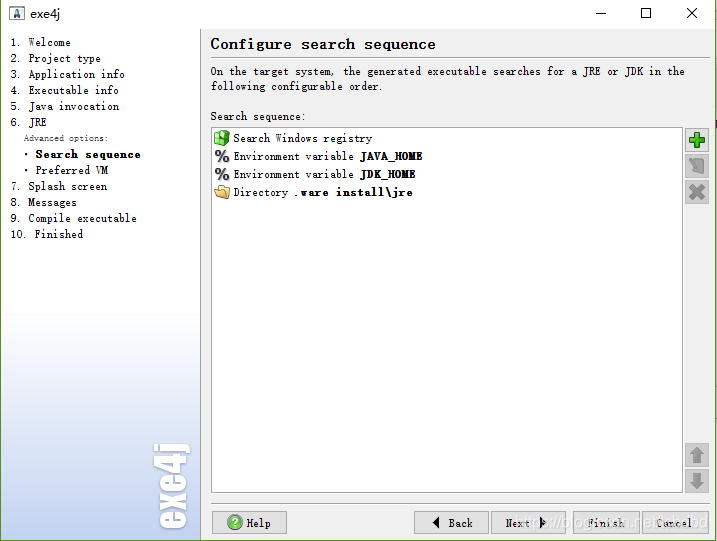Go to step 10 Finished
The width and height of the screenshot is (717, 541).
pos(47,234)
